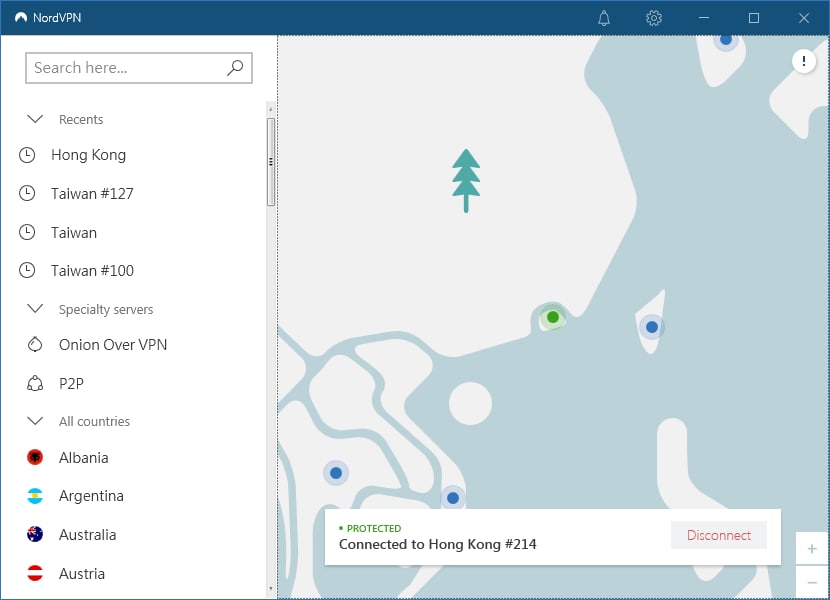The height and width of the screenshot is (600, 830).
Task: Click the Argentina flag icon
Action: (x=35, y=496)
